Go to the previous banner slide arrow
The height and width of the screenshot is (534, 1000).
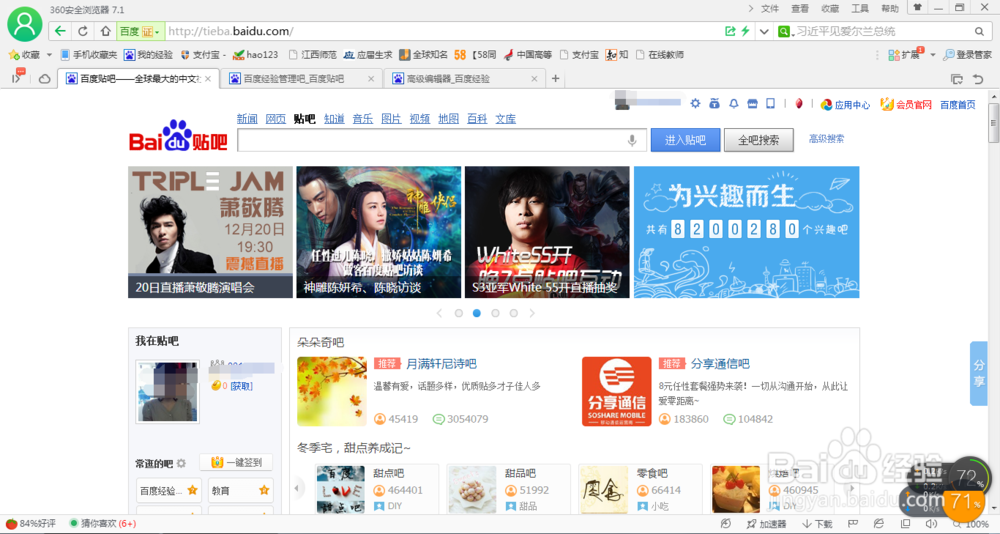click(x=439, y=313)
